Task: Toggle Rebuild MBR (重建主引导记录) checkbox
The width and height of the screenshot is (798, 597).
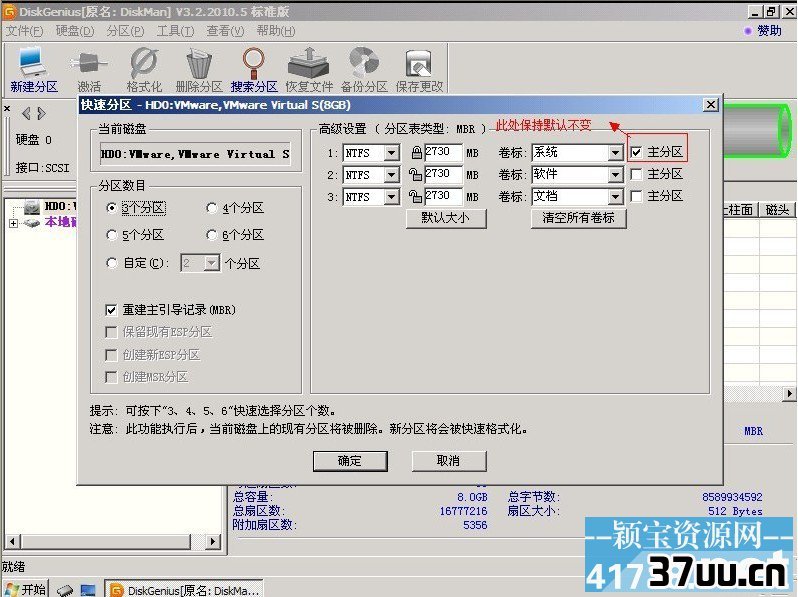Action: (x=110, y=310)
